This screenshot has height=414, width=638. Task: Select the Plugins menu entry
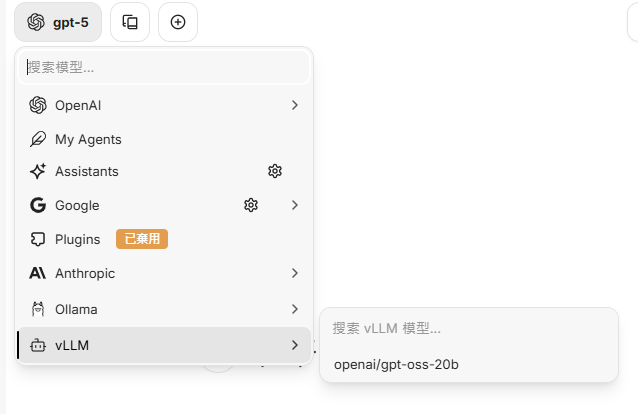[x=77, y=239]
